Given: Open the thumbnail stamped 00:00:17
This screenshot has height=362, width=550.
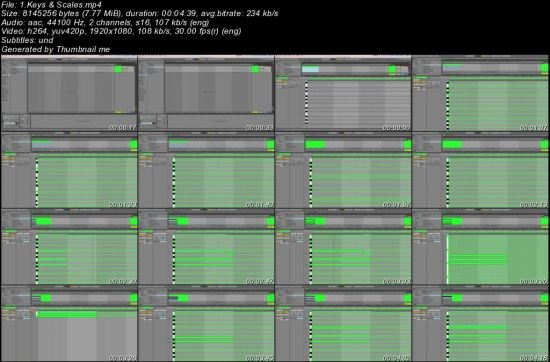Looking at the screenshot, I should point(69,93).
